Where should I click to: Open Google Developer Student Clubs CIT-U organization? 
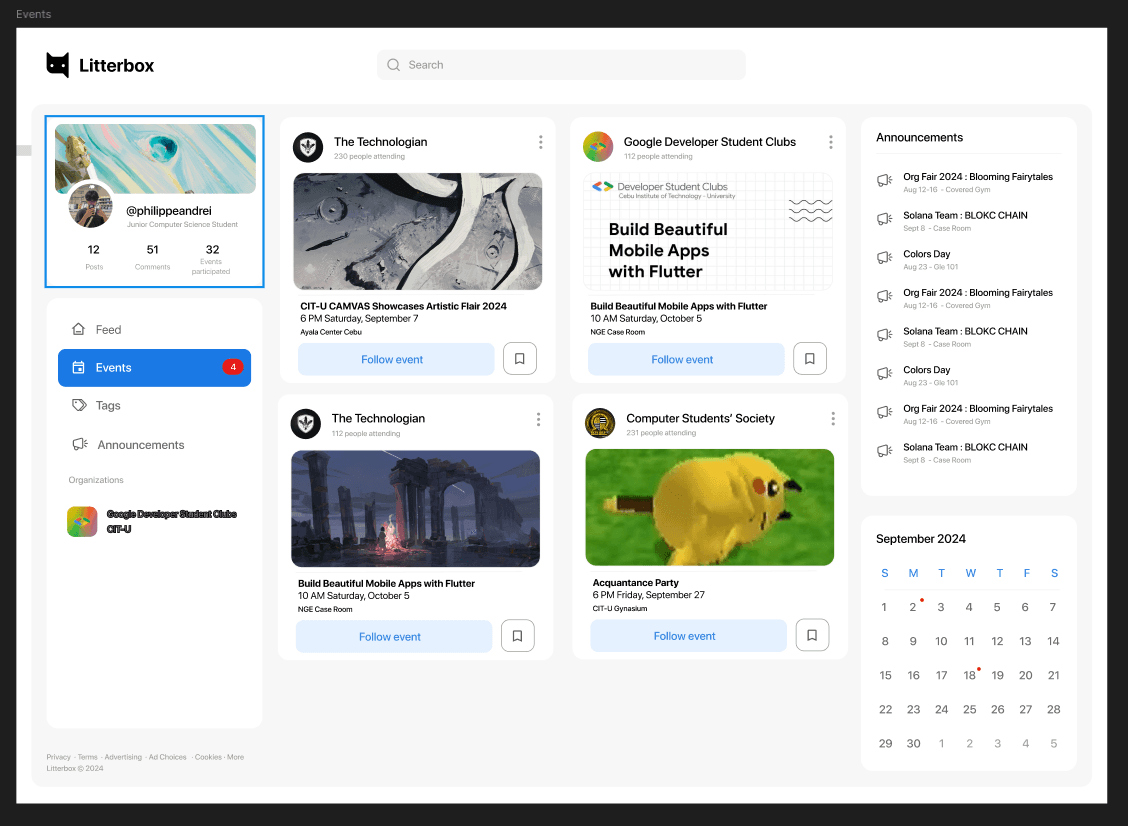[x=153, y=522]
